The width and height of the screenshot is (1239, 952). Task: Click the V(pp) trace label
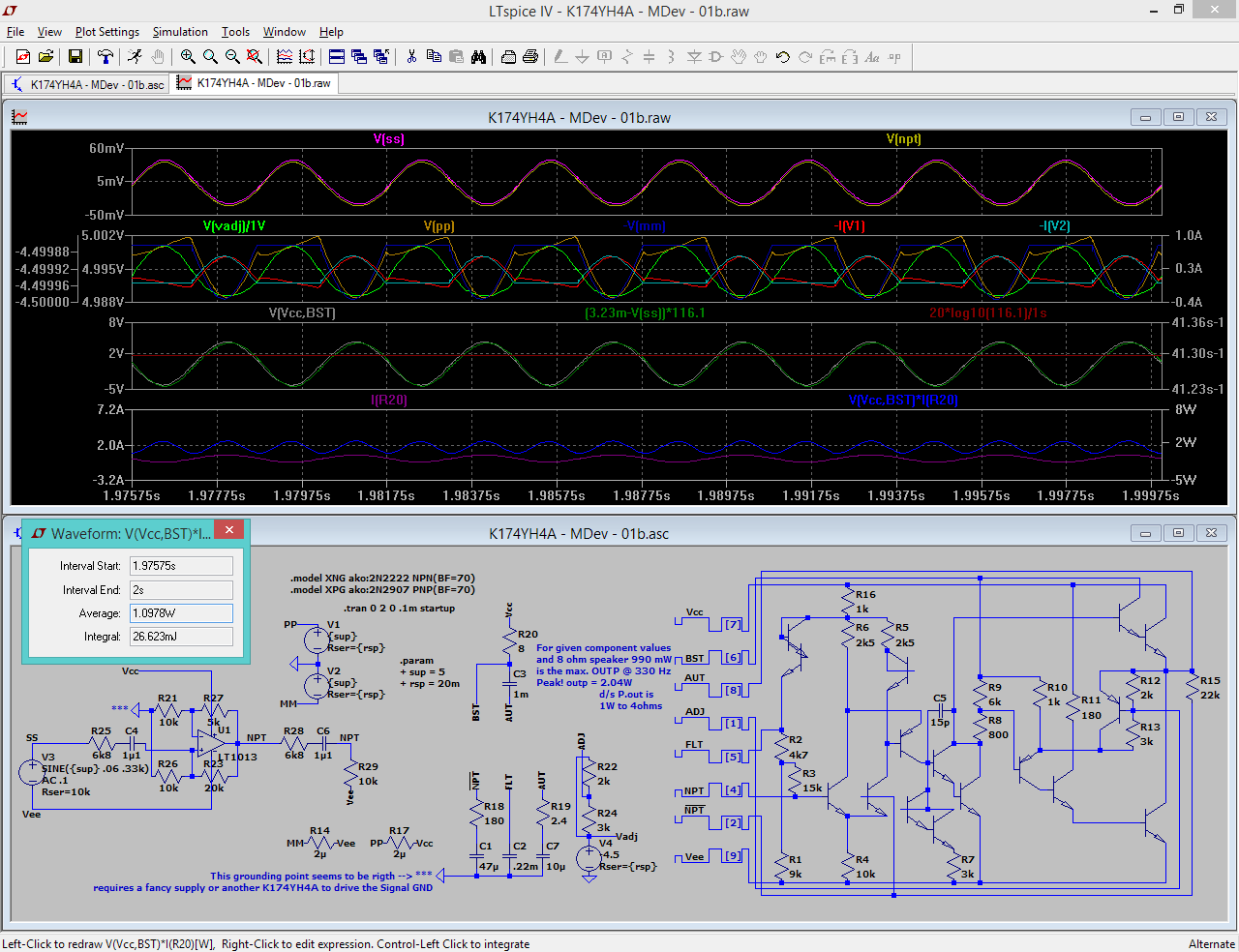coord(439,226)
